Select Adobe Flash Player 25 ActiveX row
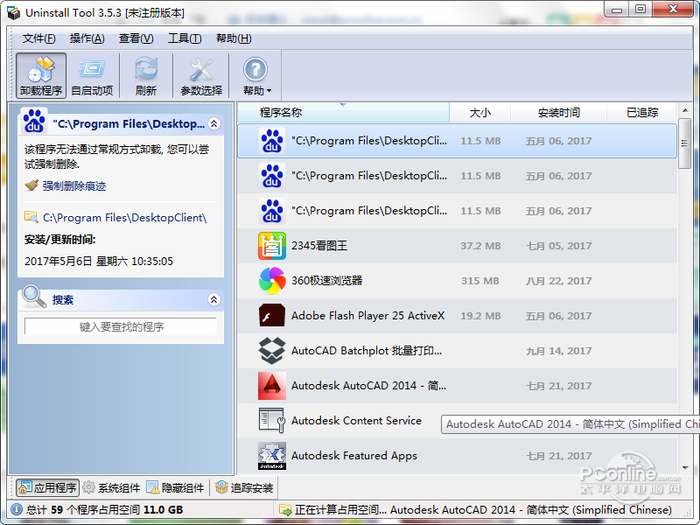The image size is (700, 525). [457, 316]
